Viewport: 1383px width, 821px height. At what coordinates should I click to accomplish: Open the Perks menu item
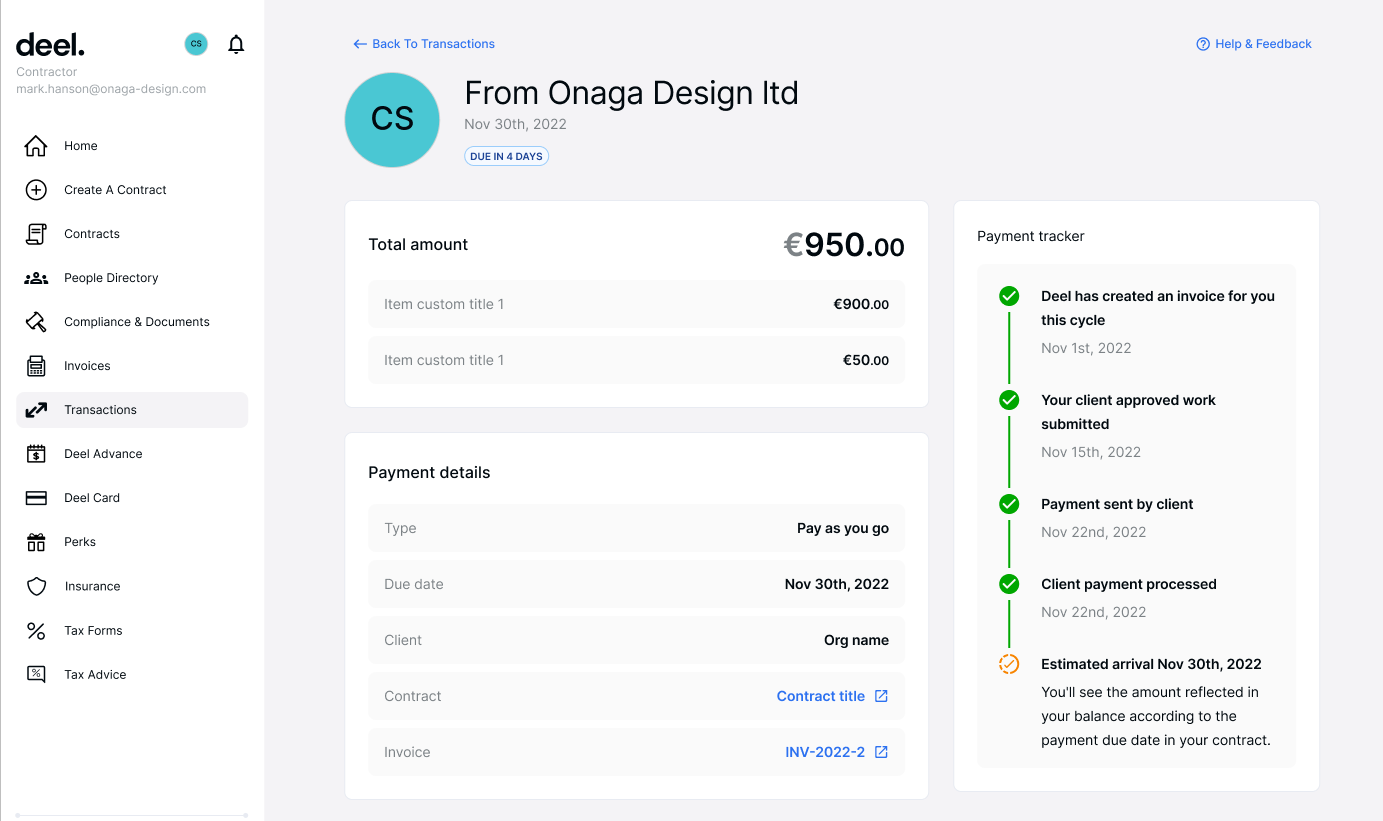tap(132, 542)
